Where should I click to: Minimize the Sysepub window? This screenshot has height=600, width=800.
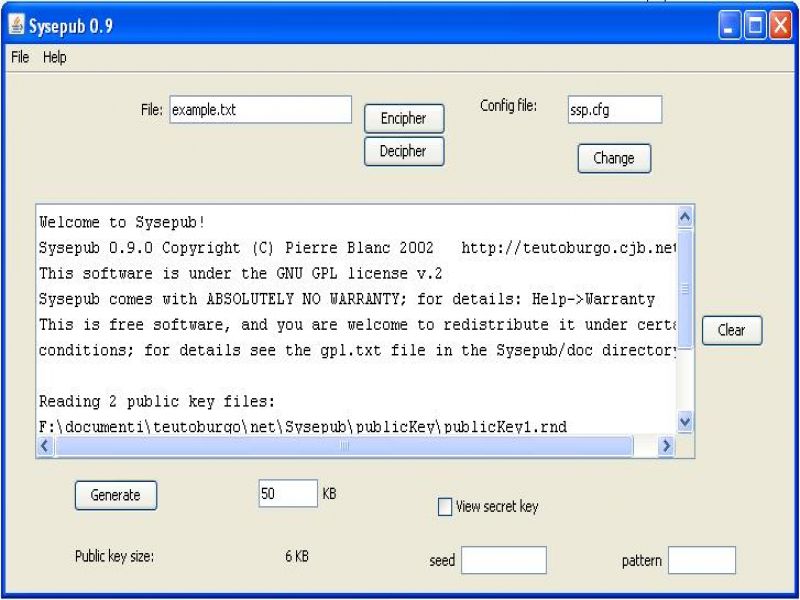click(x=729, y=25)
